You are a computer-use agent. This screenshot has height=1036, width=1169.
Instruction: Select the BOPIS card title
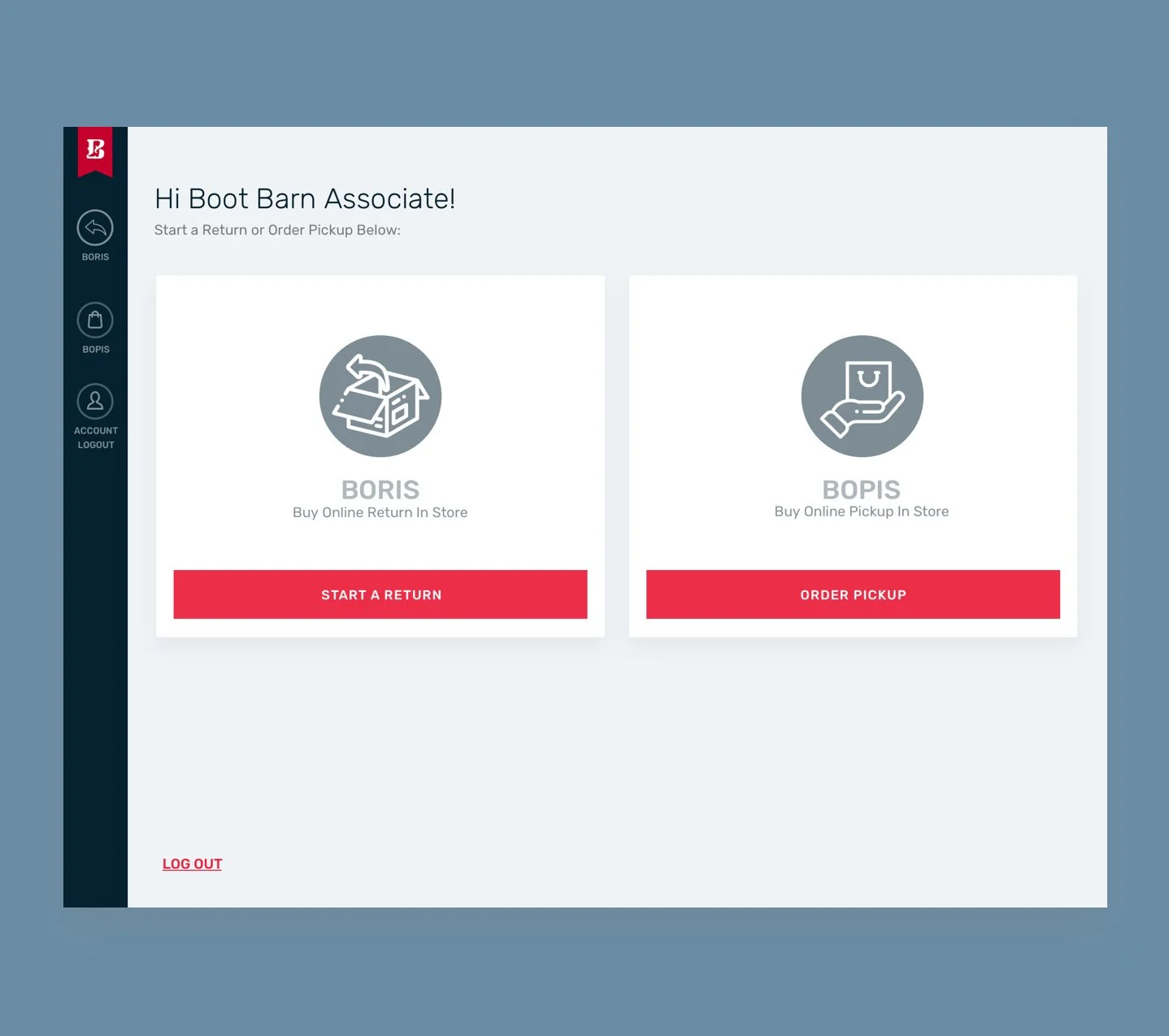[862, 490]
